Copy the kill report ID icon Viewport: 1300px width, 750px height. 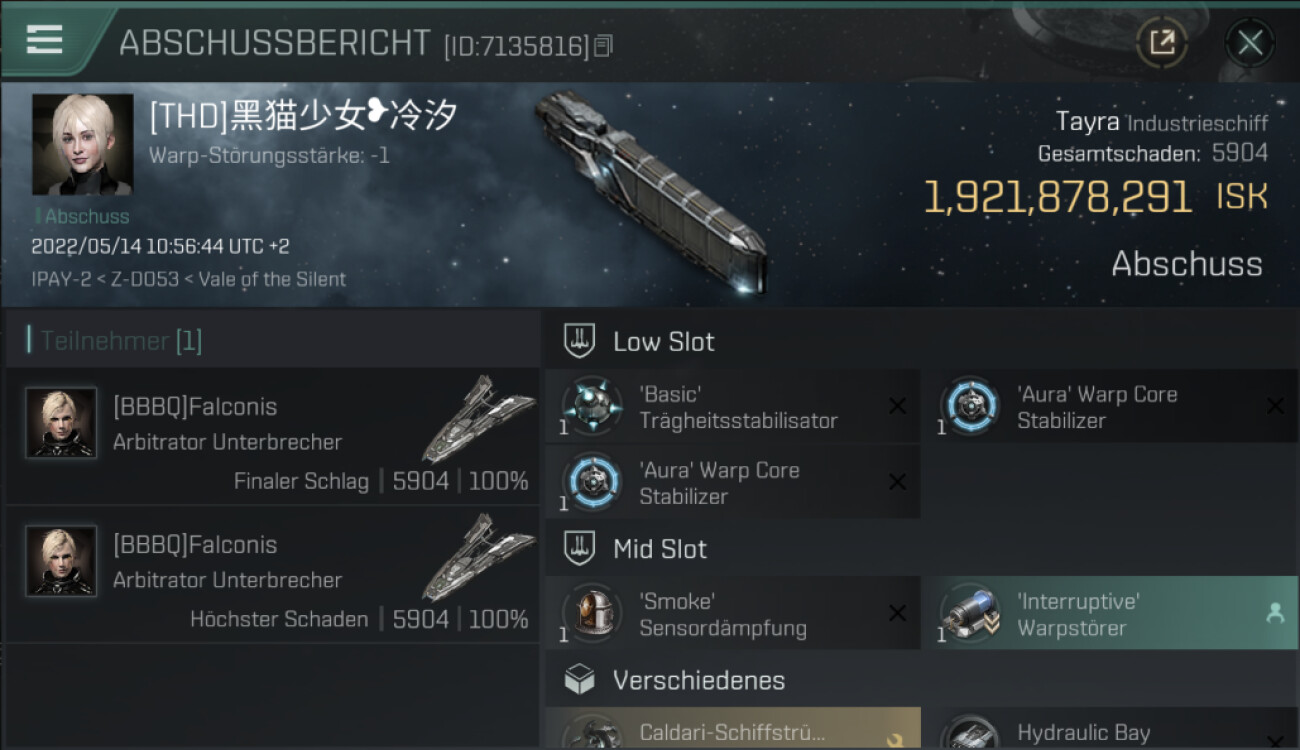tap(603, 45)
